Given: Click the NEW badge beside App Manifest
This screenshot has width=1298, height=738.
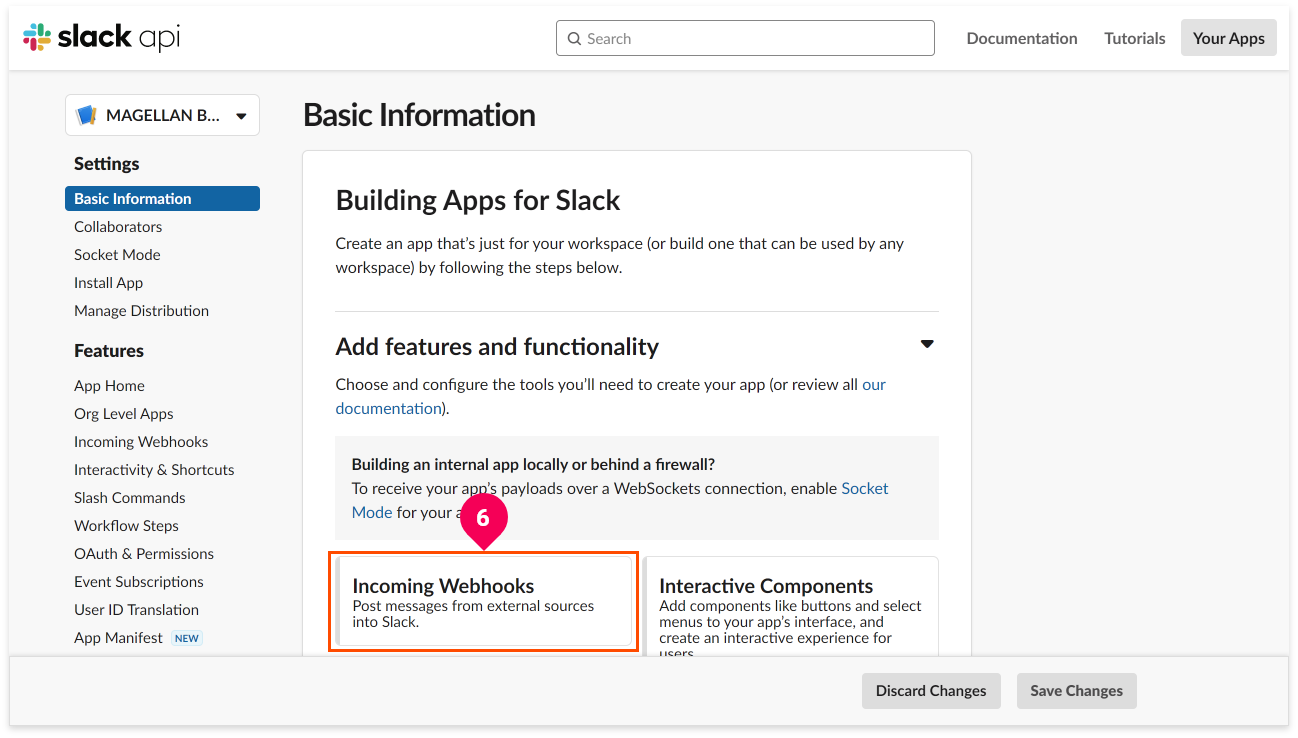Looking at the screenshot, I should coord(187,638).
